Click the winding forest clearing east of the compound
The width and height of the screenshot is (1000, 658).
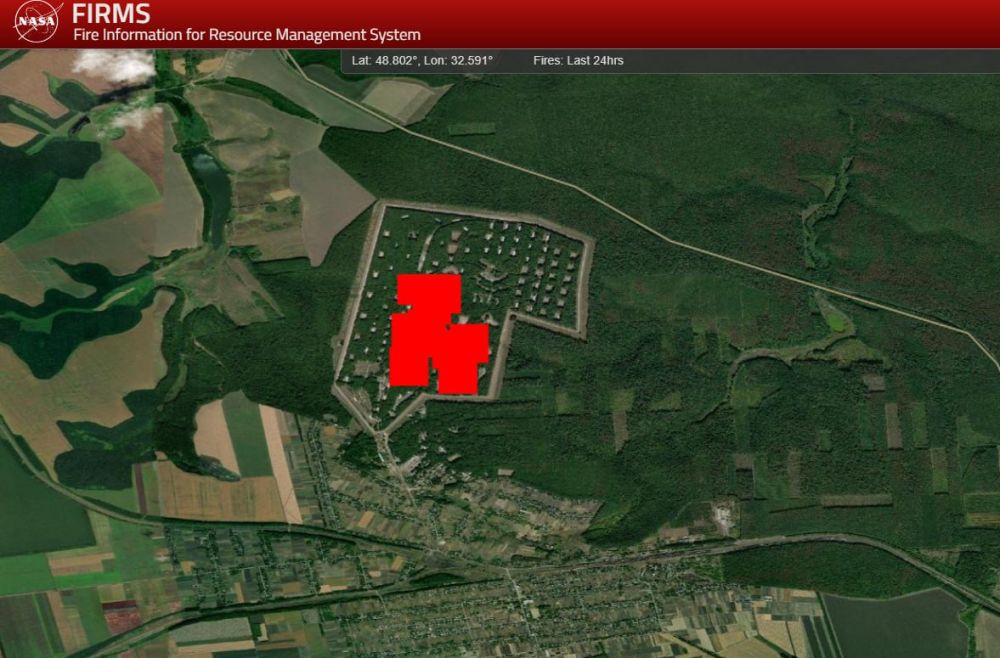pos(790,350)
